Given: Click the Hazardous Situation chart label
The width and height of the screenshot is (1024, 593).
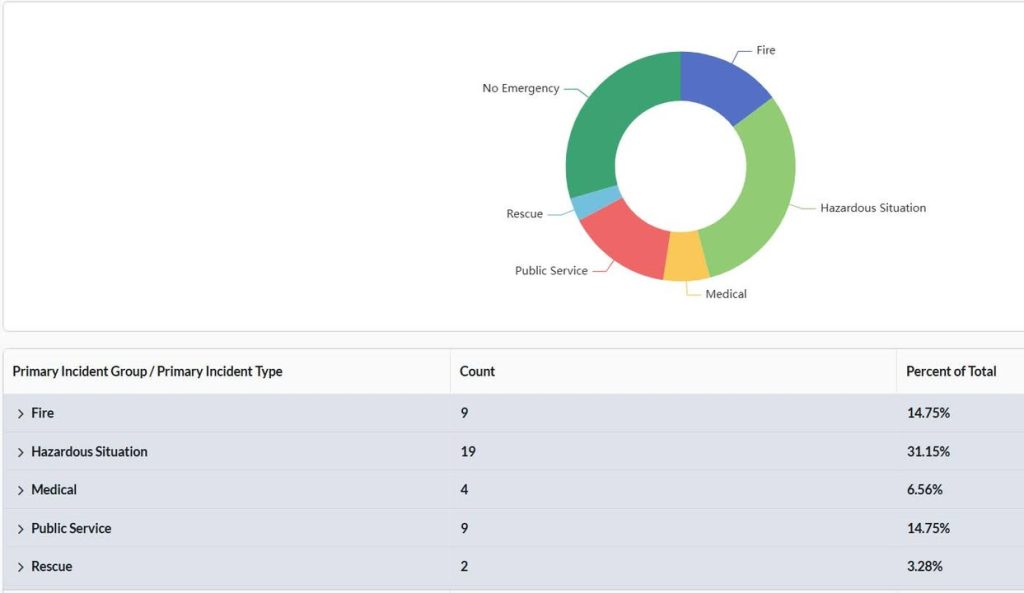Looking at the screenshot, I should 872,208.
